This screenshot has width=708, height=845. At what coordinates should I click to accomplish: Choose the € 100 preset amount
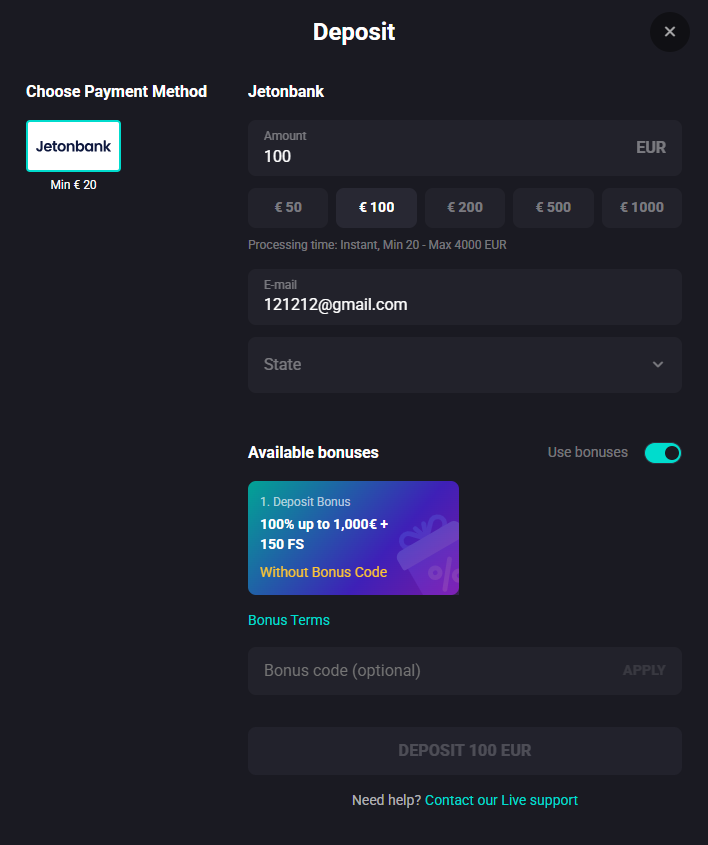point(376,208)
